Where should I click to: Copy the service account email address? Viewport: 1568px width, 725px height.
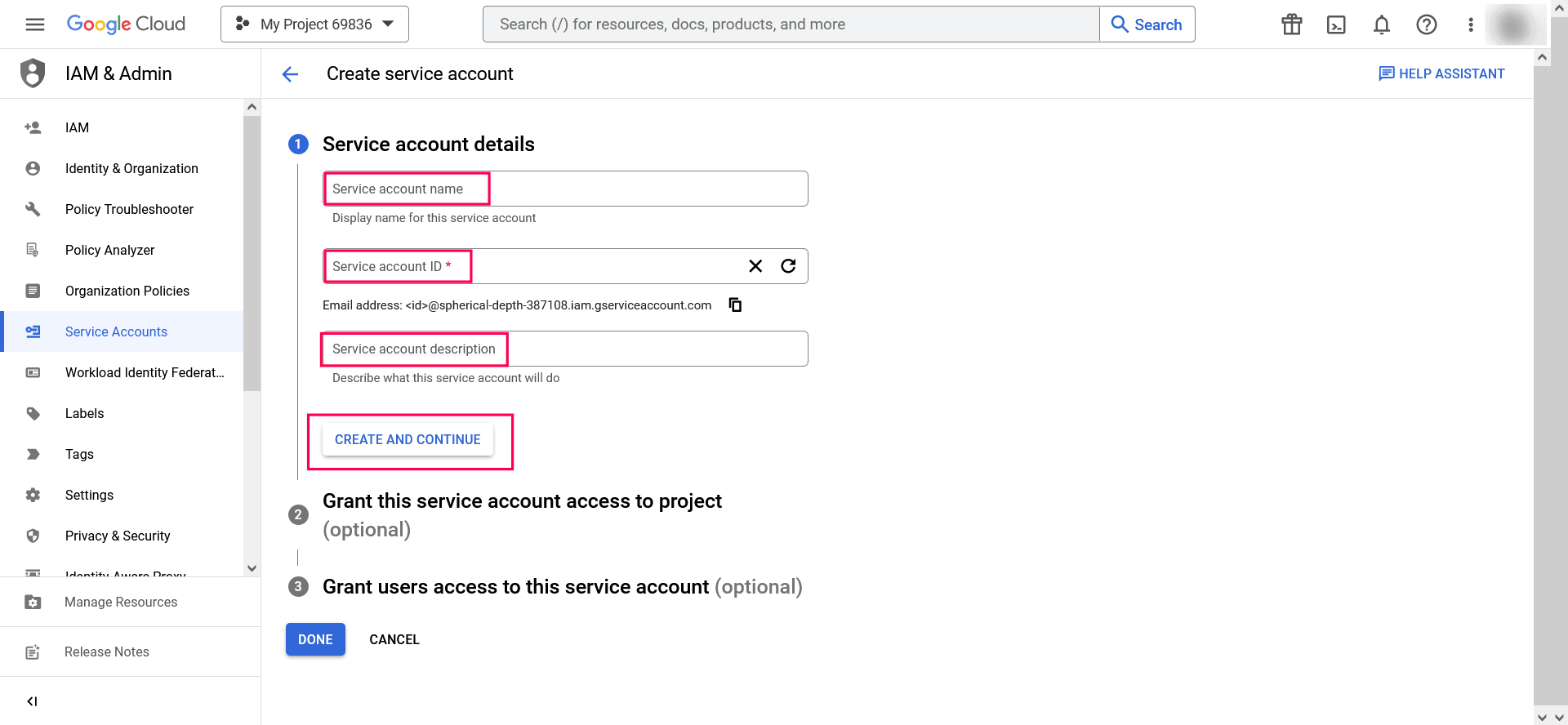pos(735,305)
